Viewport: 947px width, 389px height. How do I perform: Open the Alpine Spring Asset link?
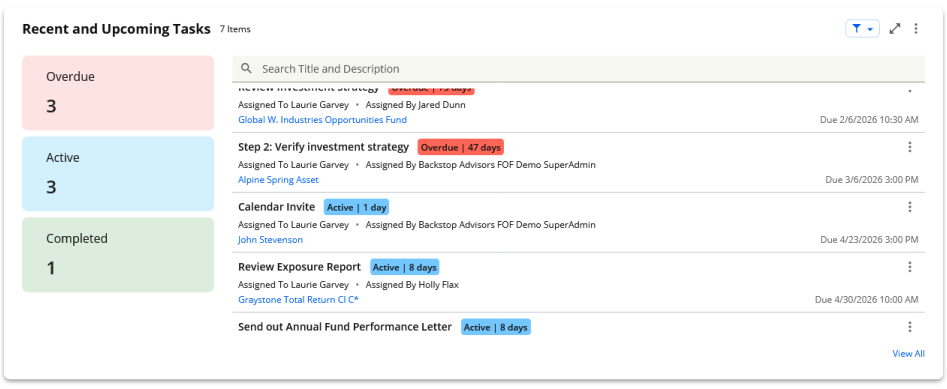point(278,179)
